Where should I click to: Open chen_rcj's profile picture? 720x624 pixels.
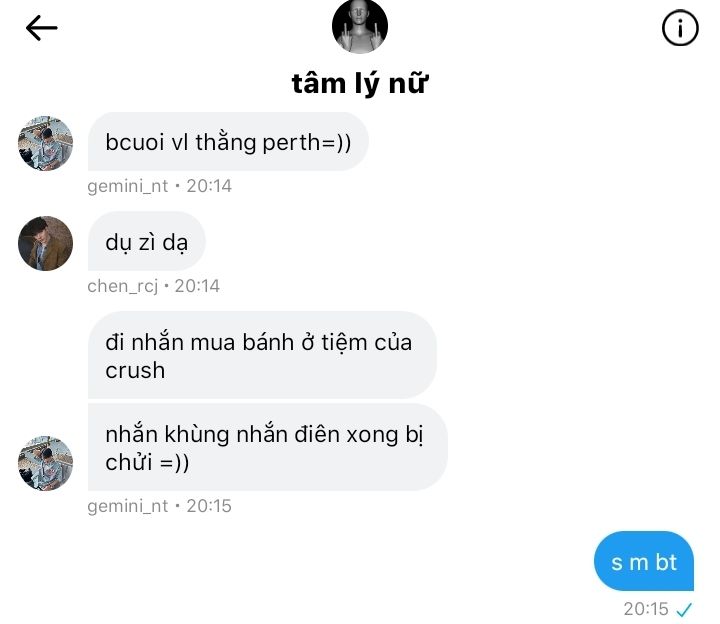point(46,243)
